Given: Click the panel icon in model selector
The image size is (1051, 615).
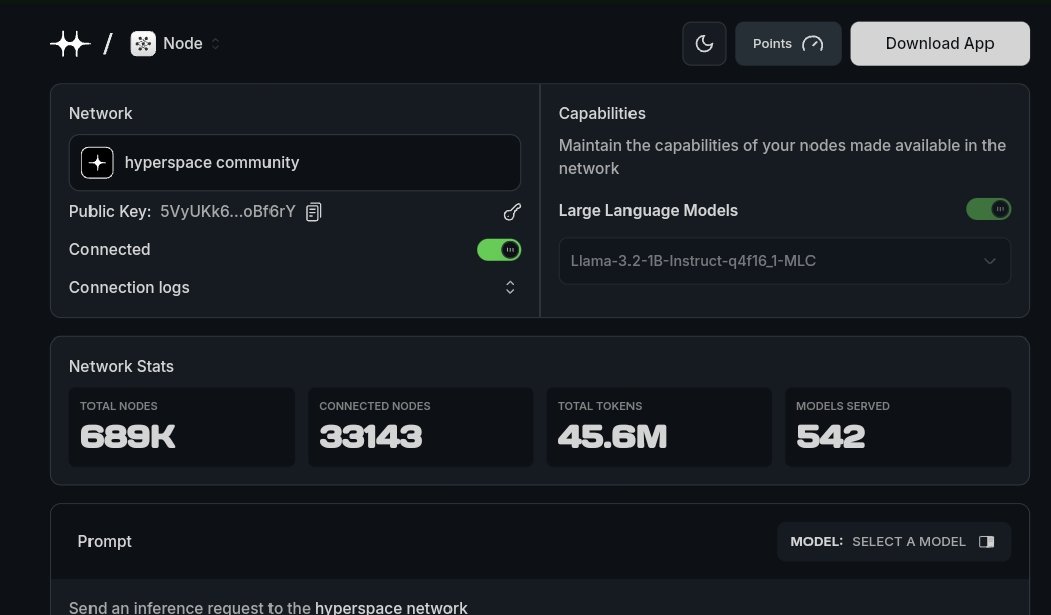Looking at the screenshot, I should [x=986, y=542].
